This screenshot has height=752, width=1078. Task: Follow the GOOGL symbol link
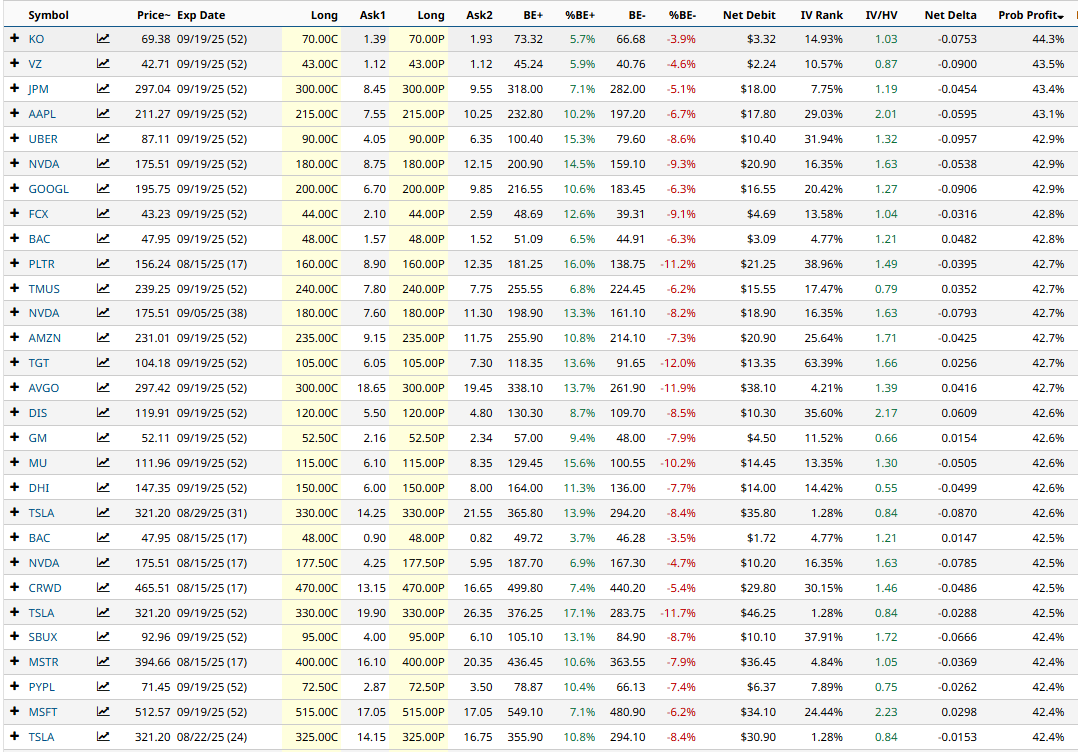coord(48,189)
